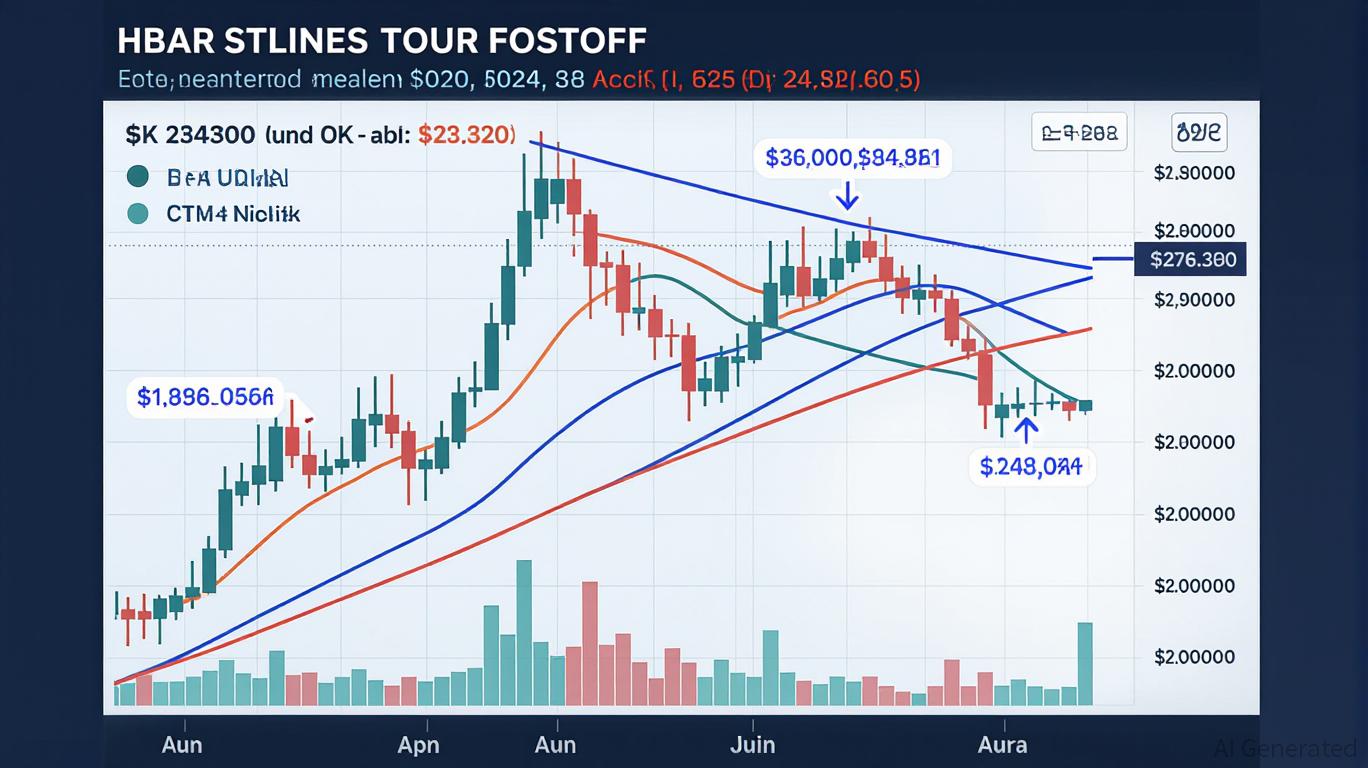
Task: Click the leftmost "Aun" time axis label
Action: point(181,745)
